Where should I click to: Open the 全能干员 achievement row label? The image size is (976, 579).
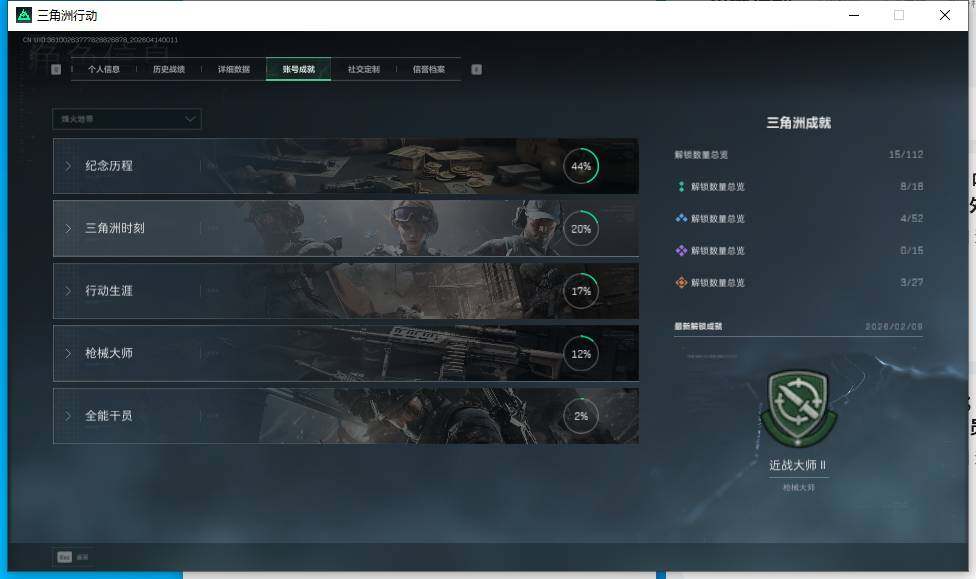[109, 415]
